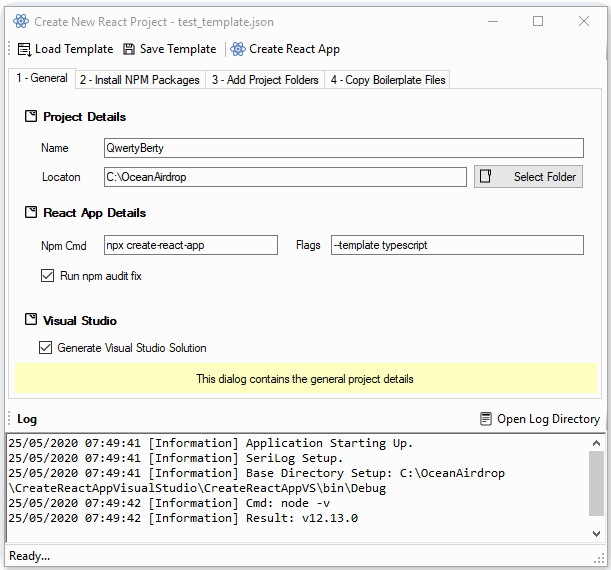Click the log scrollbar down arrow

(596, 533)
